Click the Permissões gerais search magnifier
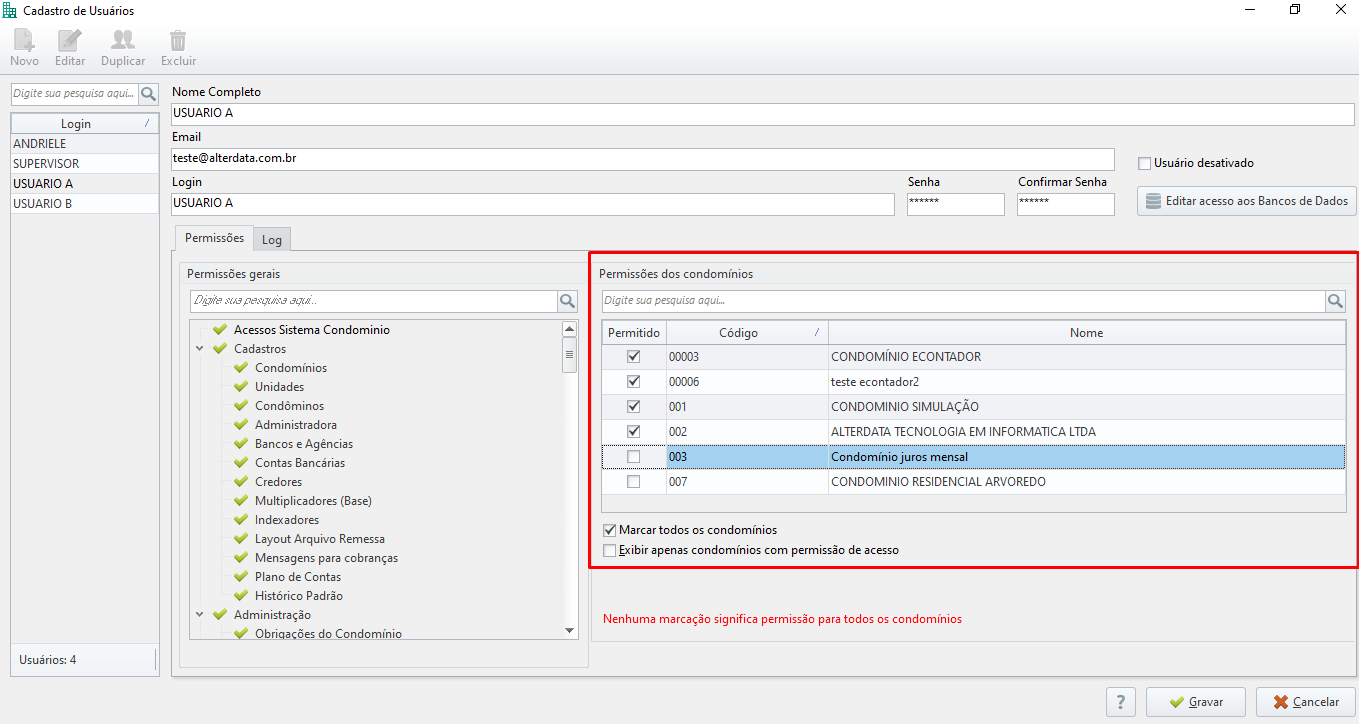 (x=568, y=301)
